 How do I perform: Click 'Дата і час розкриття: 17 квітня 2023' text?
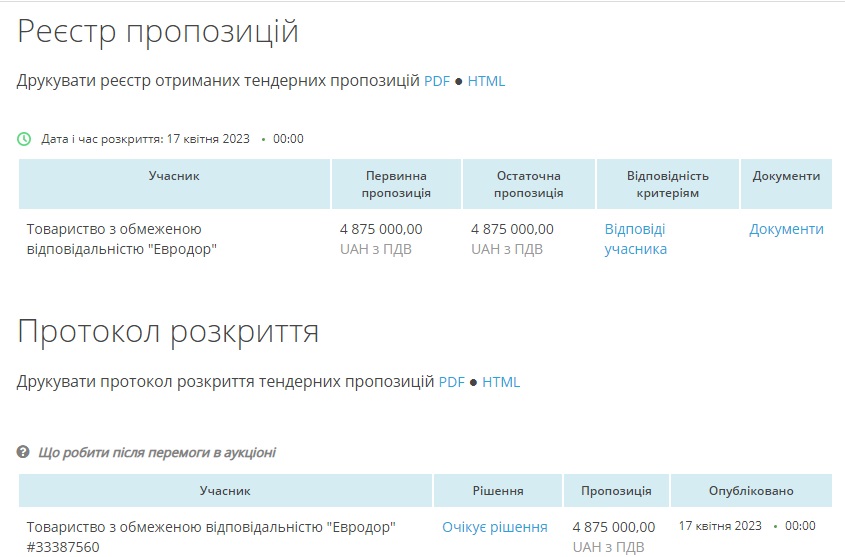click(x=146, y=139)
